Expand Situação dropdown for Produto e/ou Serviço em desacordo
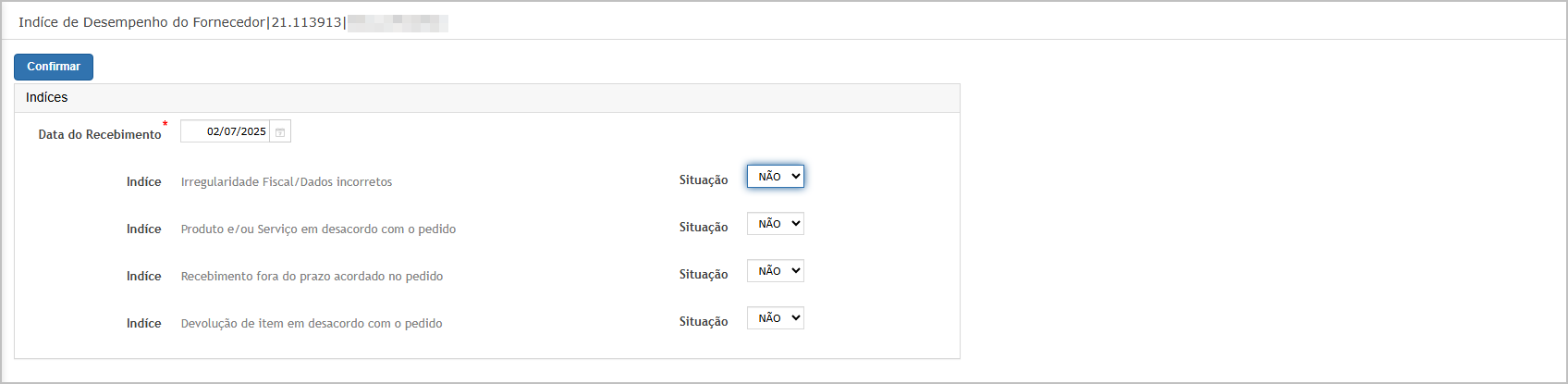 (776, 224)
